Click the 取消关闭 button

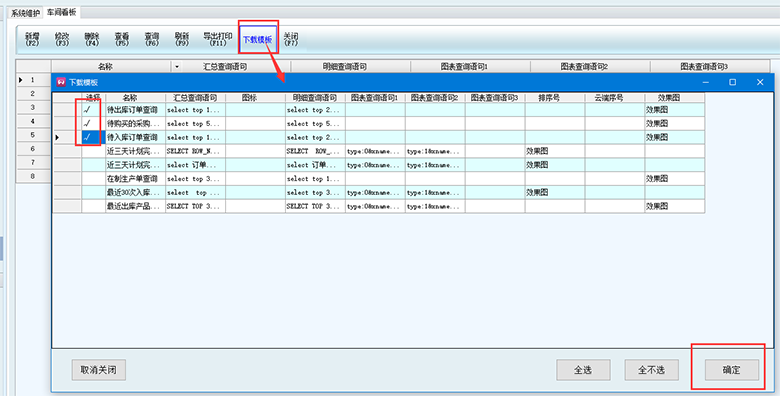(x=98, y=370)
